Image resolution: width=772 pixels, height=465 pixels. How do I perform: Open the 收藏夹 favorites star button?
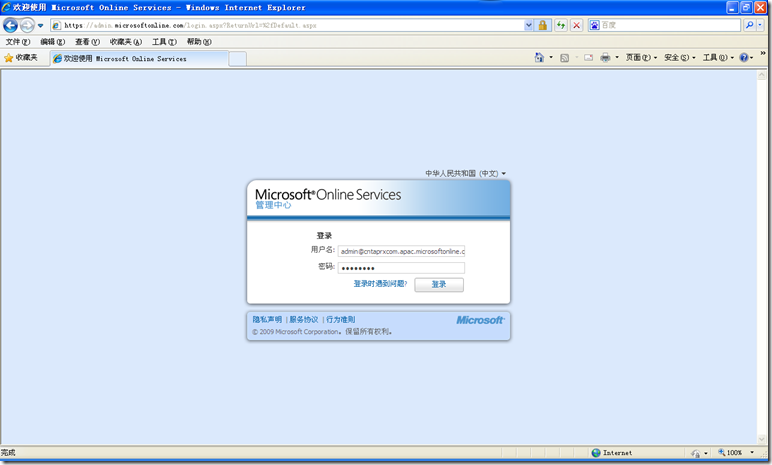[21, 58]
